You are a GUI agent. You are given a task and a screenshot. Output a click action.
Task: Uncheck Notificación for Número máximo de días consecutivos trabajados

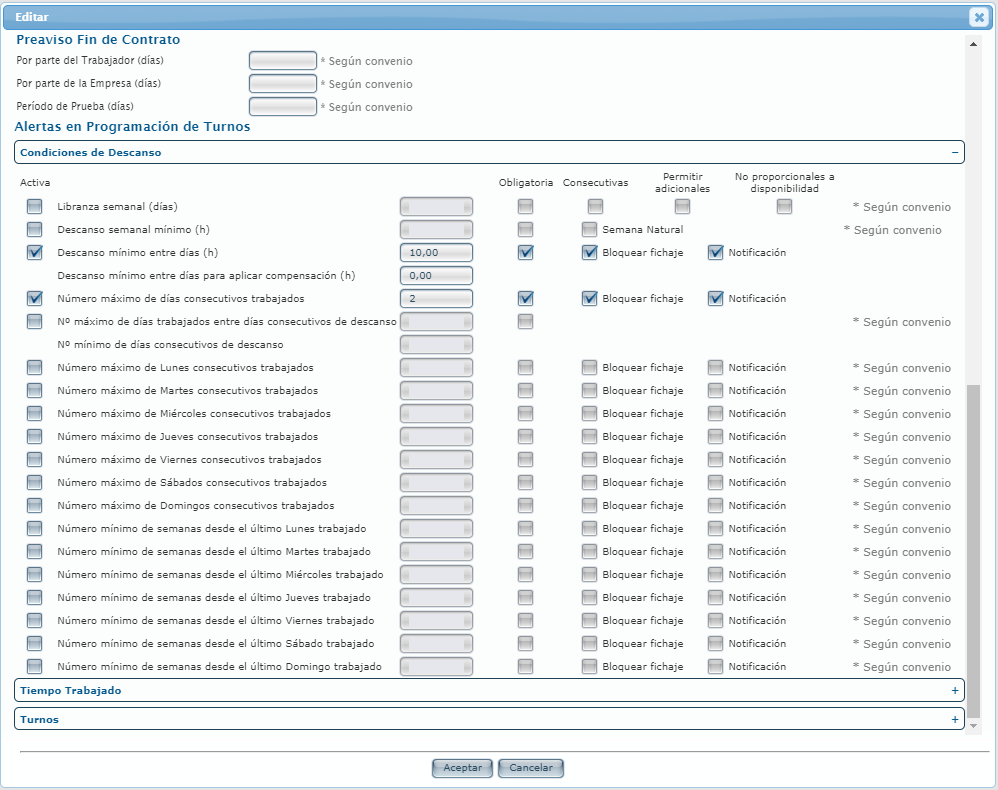click(715, 298)
